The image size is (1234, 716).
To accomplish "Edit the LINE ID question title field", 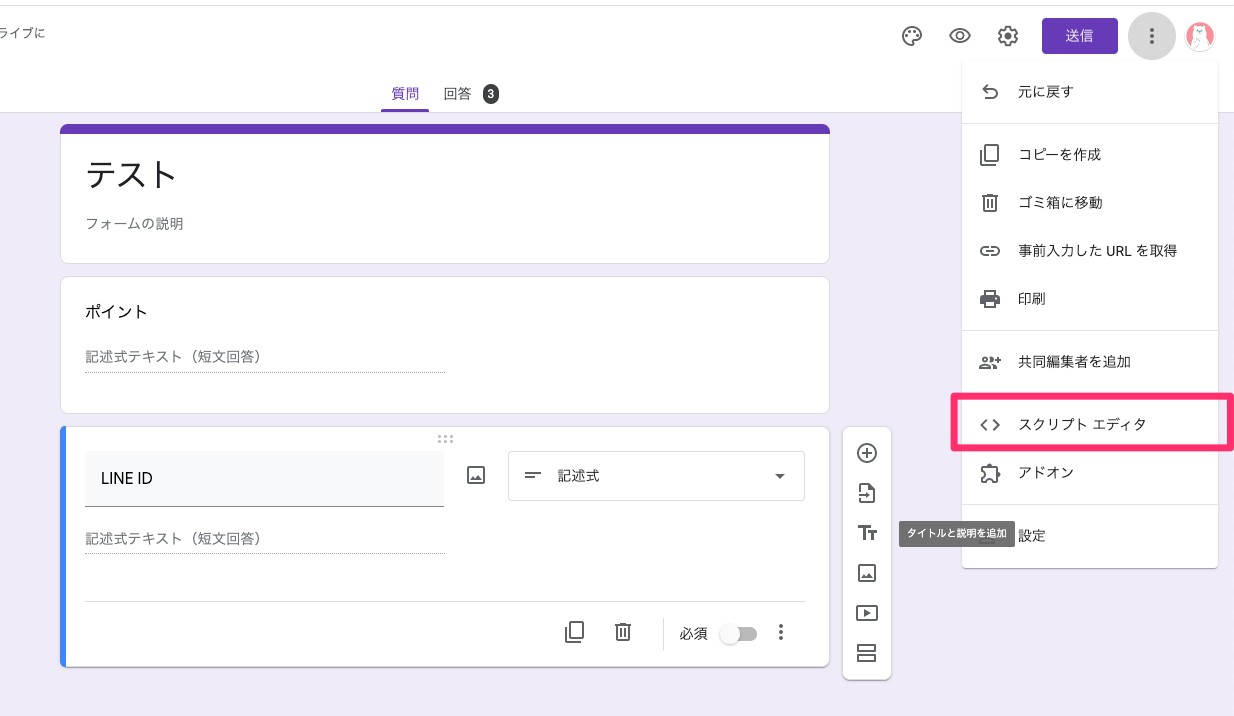I will [265, 479].
